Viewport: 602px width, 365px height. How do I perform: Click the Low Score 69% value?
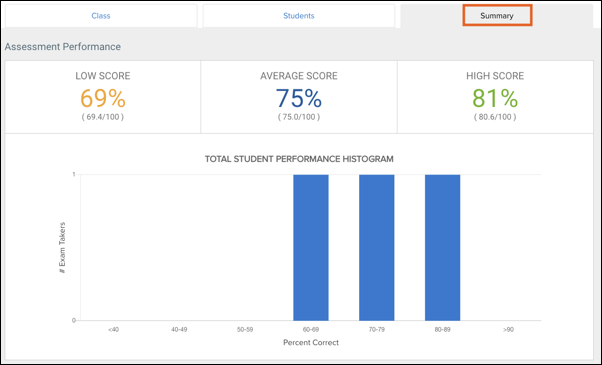coord(103,98)
